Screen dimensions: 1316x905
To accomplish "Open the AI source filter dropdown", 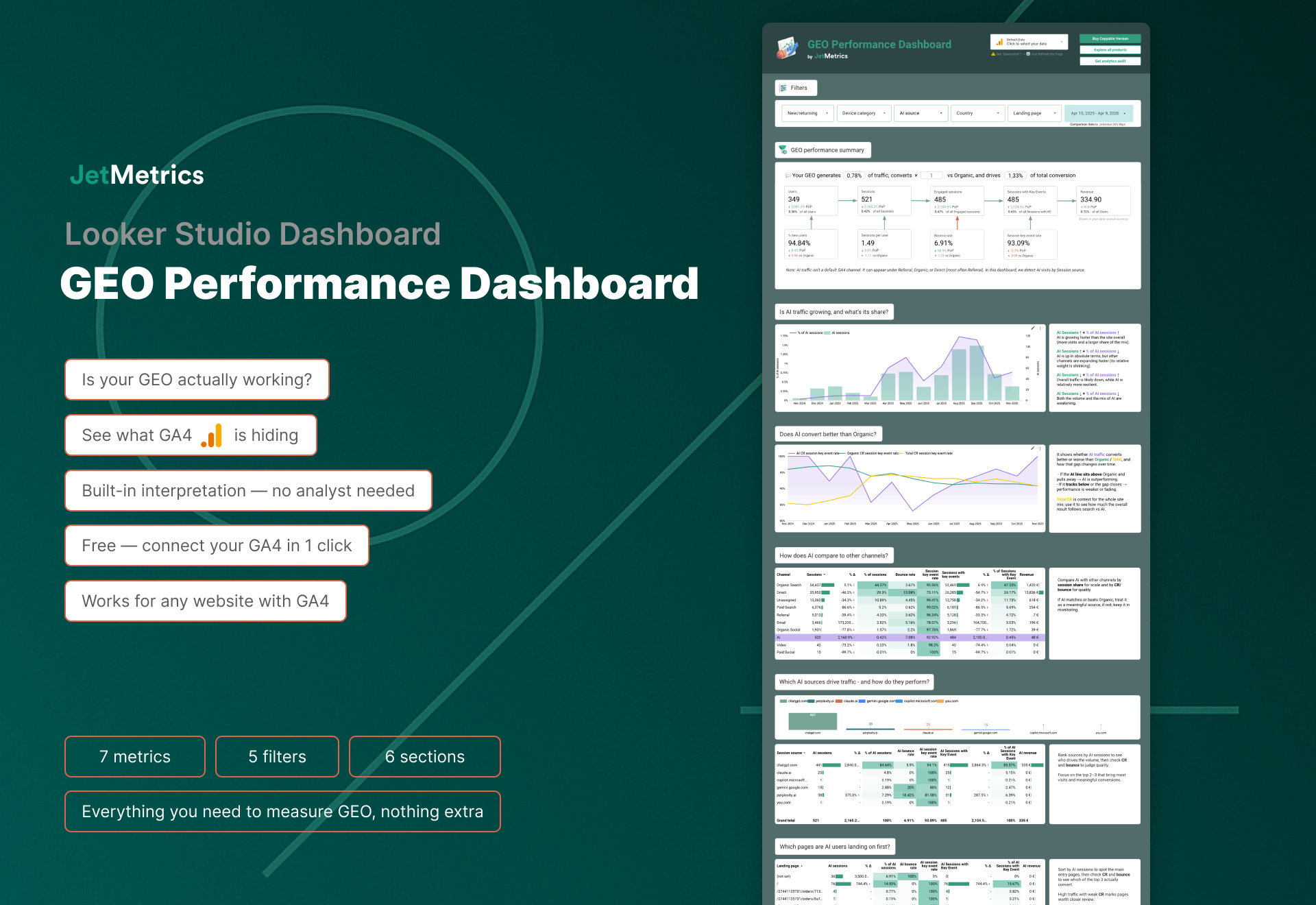I will 921,113.
